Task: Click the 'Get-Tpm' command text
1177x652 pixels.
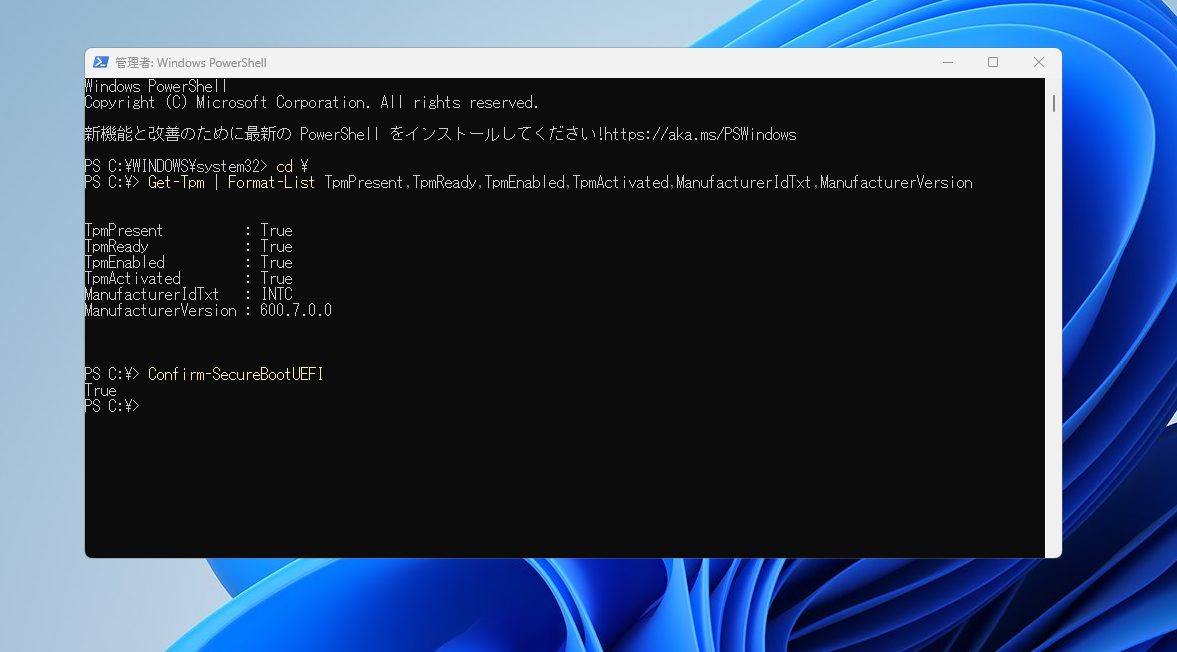Action: [176, 182]
